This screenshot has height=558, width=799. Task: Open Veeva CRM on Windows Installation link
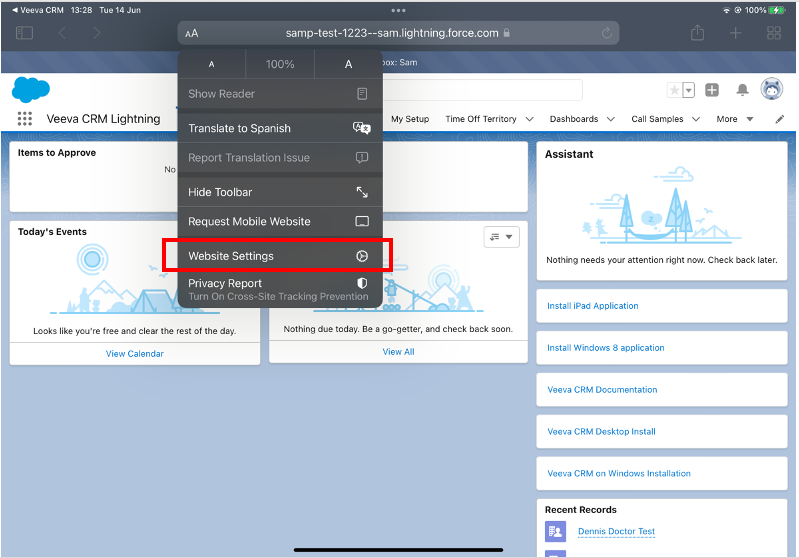pyautogui.click(x=619, y=473)
